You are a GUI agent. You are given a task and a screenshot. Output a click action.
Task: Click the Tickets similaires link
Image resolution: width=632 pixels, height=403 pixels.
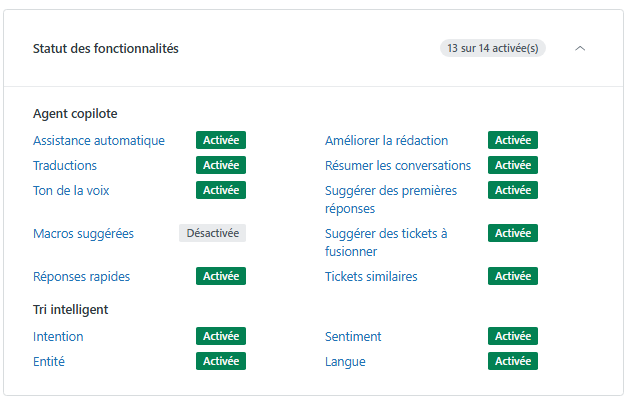[x=371, y=277]
